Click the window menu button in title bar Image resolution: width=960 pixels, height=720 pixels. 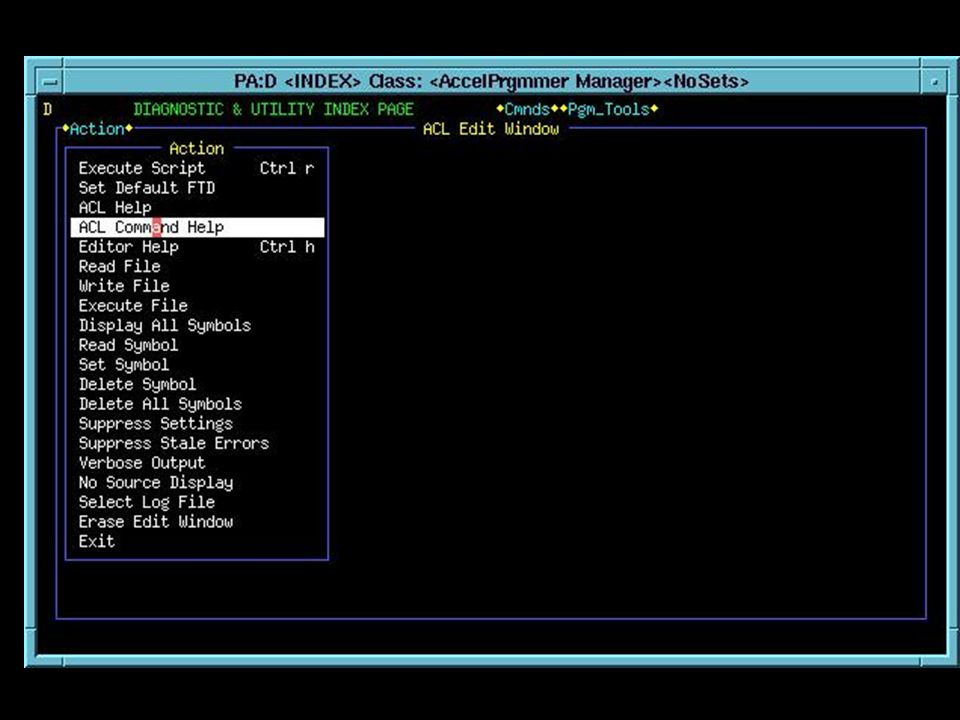coord(50,81)
